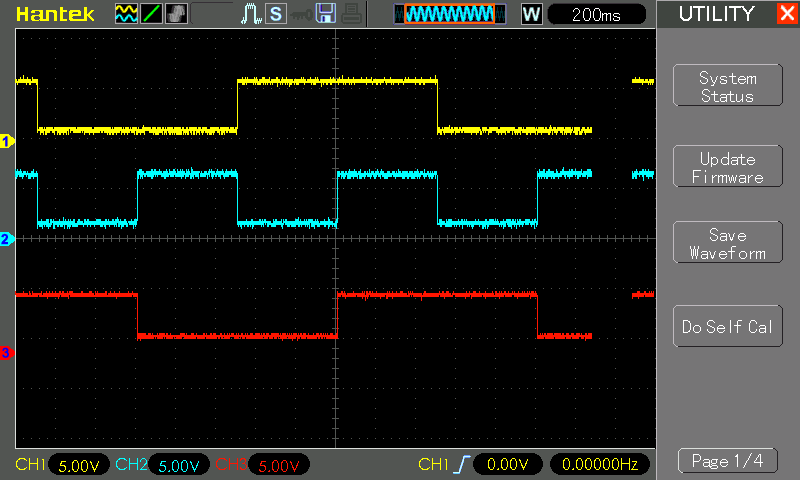Click the rising edge trigger slope icon

tap(461, 465)
